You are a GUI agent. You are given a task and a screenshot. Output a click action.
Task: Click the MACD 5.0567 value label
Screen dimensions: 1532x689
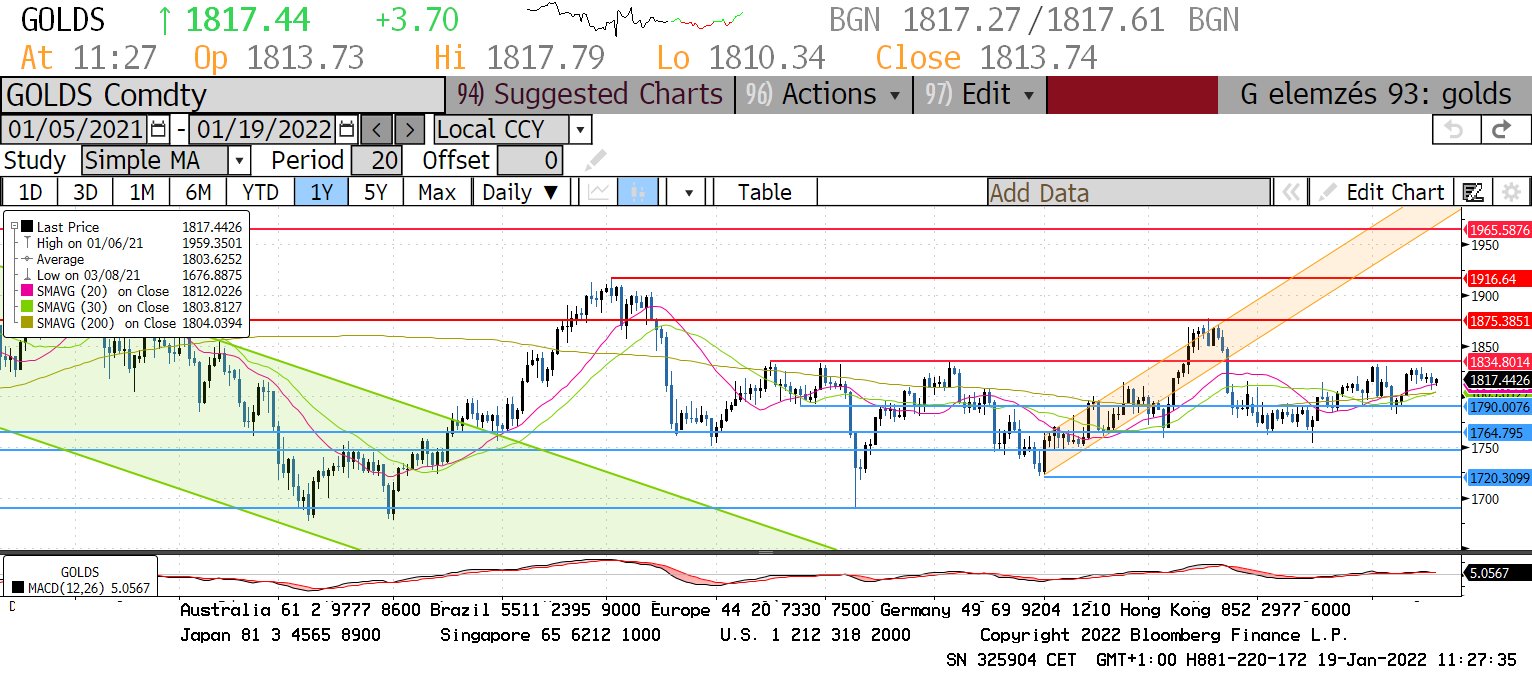point(1498,573)
